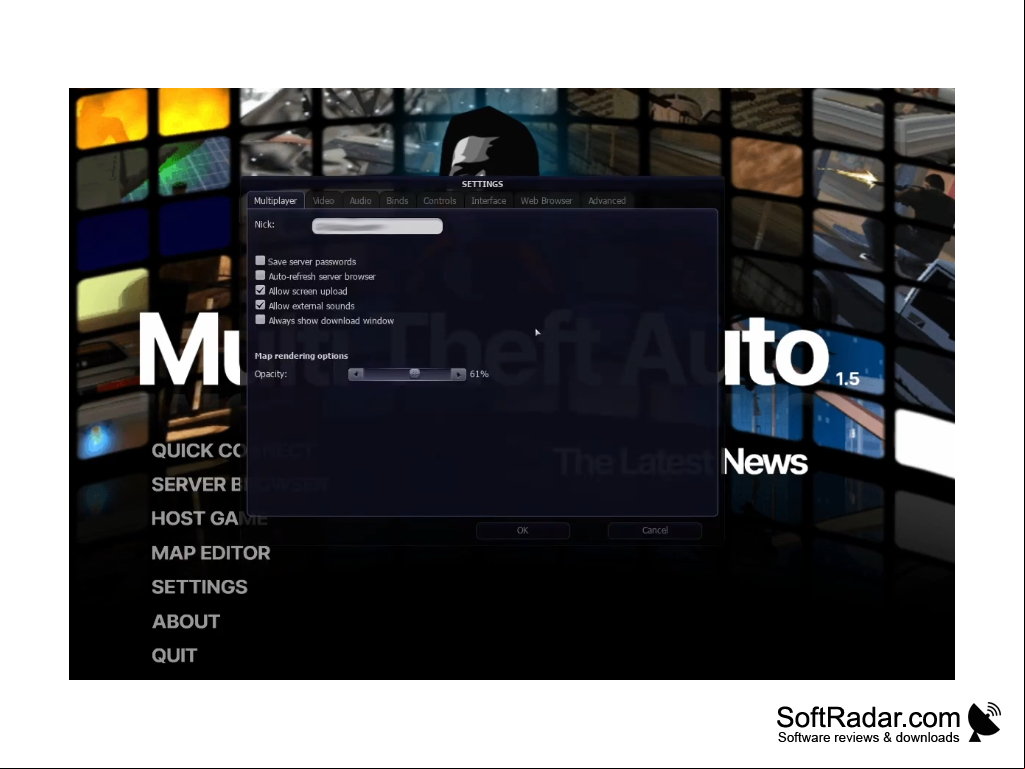
Task: Click the opacity slider left arrow
Action: (x=356, y=374)
